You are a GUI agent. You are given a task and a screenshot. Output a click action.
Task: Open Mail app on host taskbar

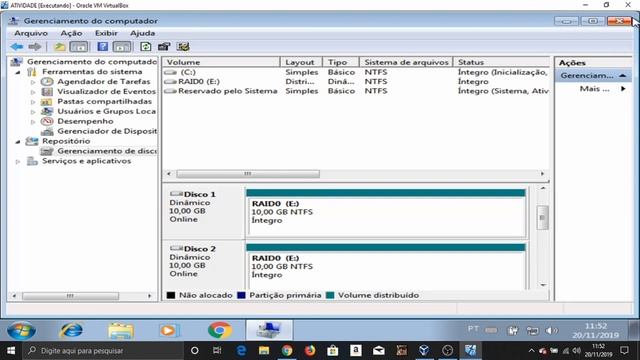379,350
